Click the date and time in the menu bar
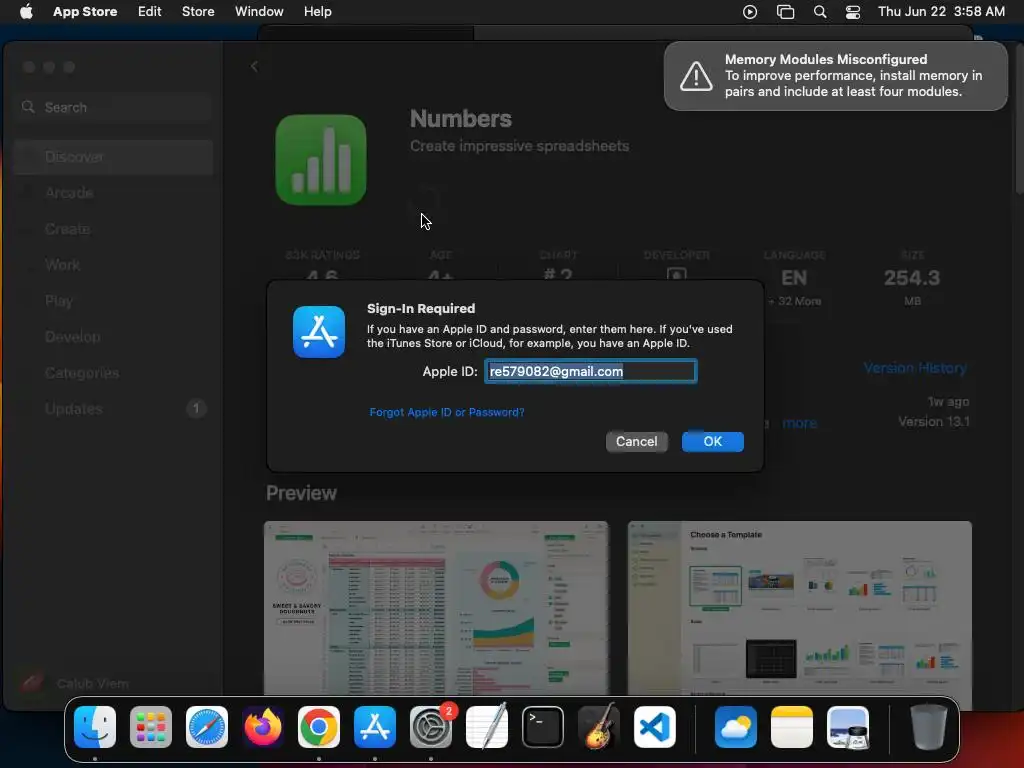Viewport: 1024px width, 768px height. (941, 11)
